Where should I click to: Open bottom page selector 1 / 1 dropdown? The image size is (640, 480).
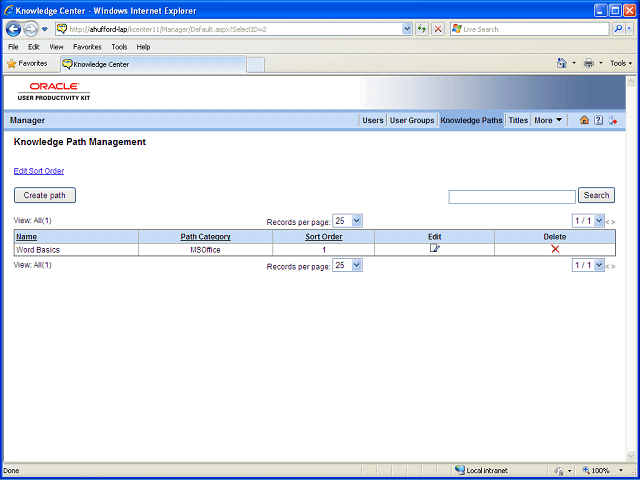tap(588, 265)
